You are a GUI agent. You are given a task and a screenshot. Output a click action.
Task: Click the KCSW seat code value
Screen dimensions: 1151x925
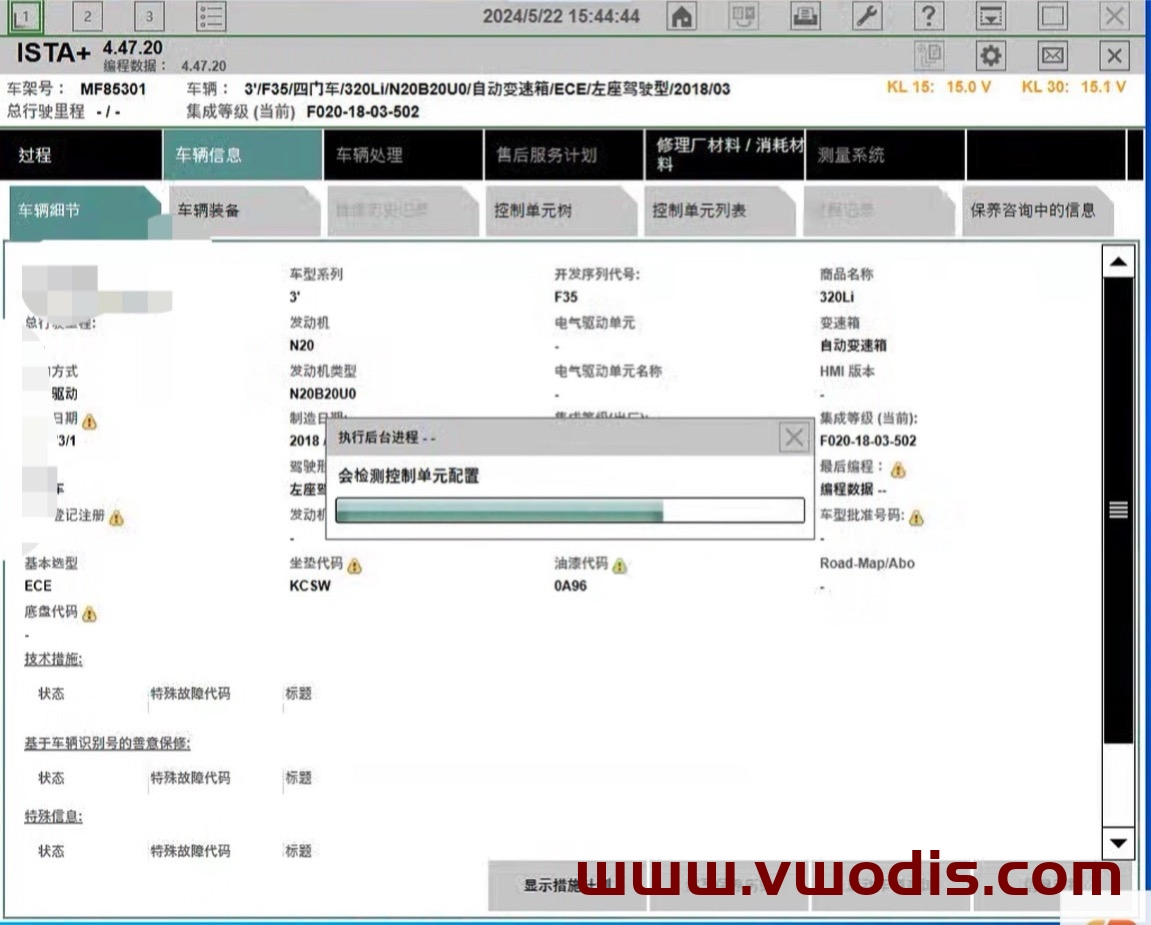pyautogui.click(x=310, y=586)
